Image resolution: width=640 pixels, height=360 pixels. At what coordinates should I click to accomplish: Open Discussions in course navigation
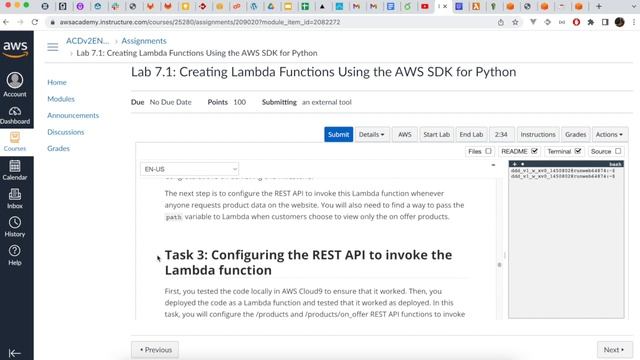click(65, 132)
